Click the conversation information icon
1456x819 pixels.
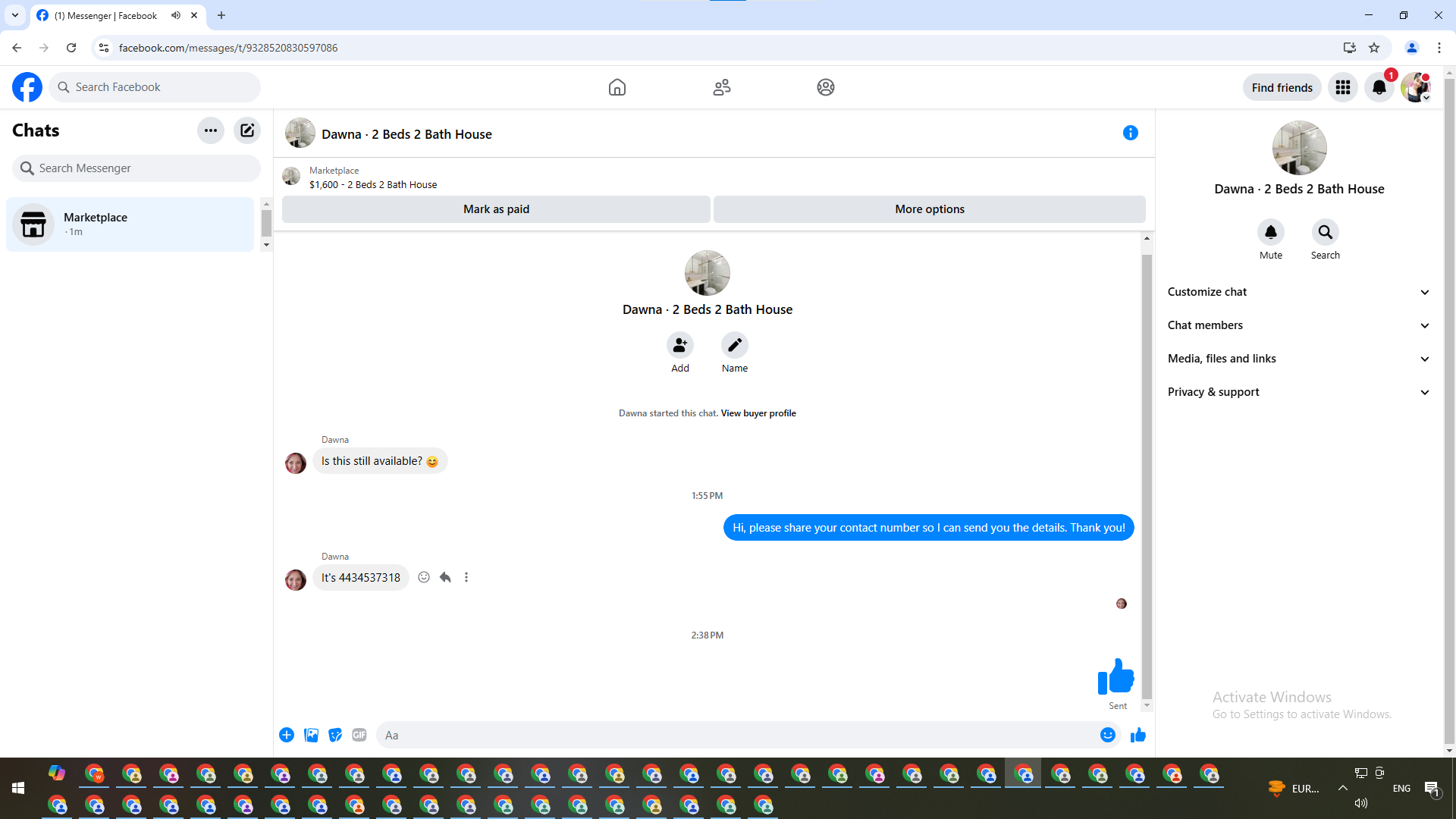click(x=1130, y=133)
